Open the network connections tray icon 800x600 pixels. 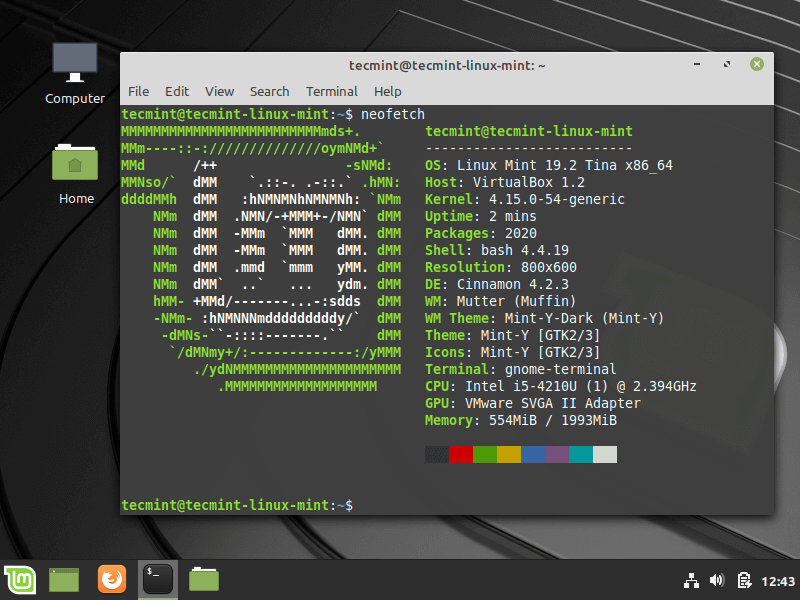coord(690,580)
